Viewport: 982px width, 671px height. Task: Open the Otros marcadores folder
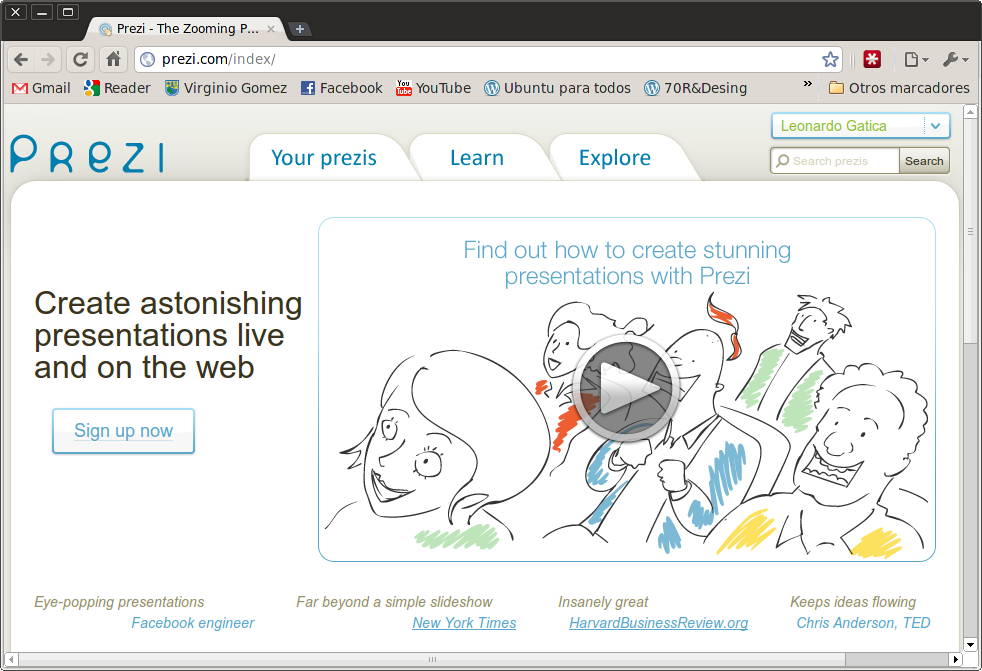pos(899,88)
